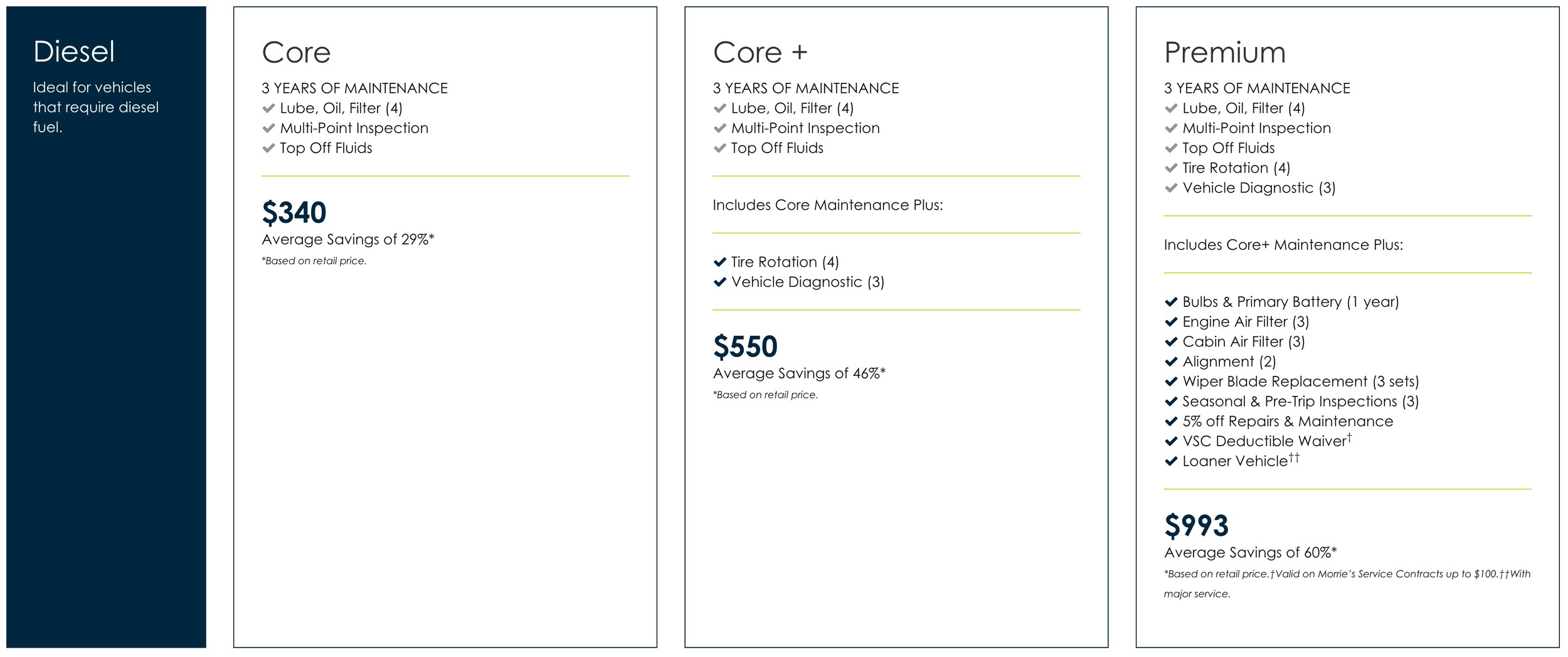Image resolution: width=1568 pixels, height=657 pixels.
Task: Click dark checkmark beside Core+ Vehicle Diagnostic
Action: (720, 282)
